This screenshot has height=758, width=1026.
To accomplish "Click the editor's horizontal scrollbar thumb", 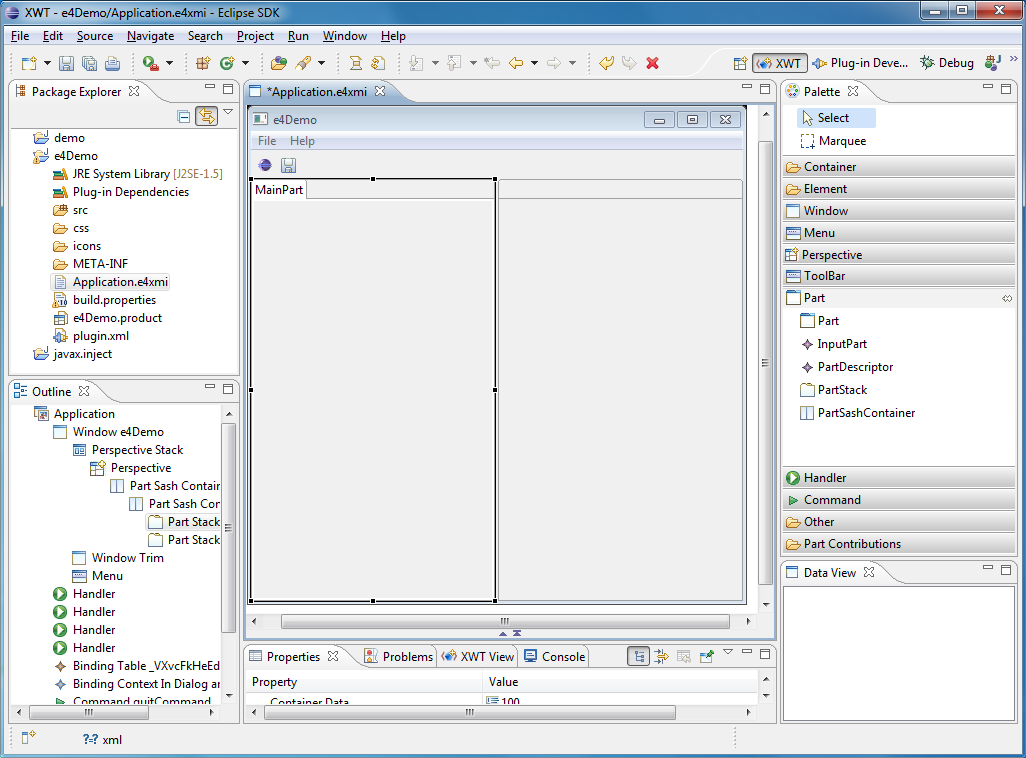I will (x=504, y=622).
